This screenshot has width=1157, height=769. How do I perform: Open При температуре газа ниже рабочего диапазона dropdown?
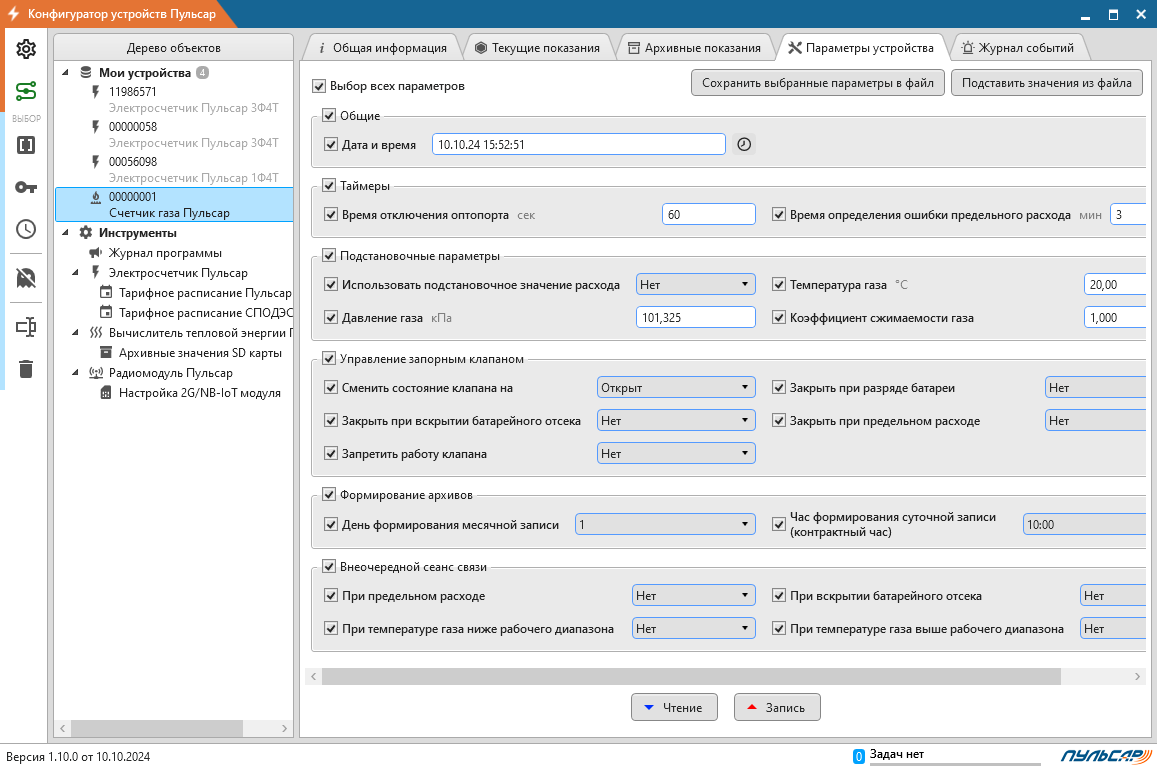coord(694,629)
